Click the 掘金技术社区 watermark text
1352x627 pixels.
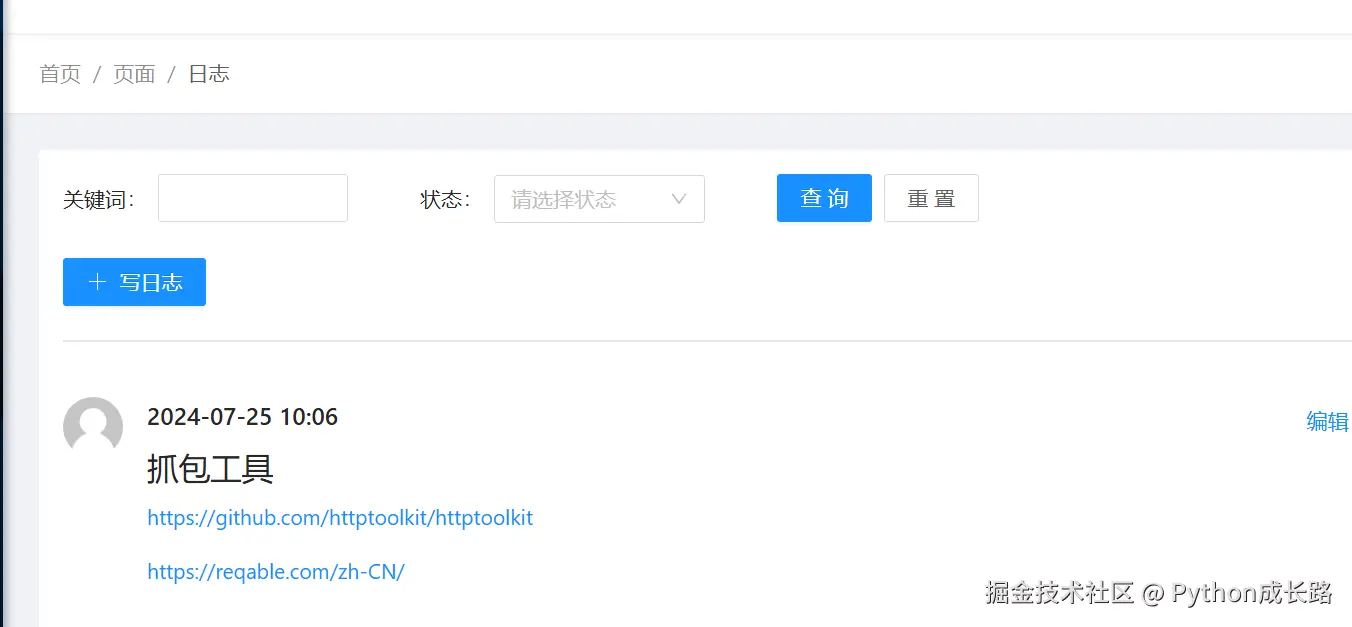pyautogui.click(x=1060, y=593)
